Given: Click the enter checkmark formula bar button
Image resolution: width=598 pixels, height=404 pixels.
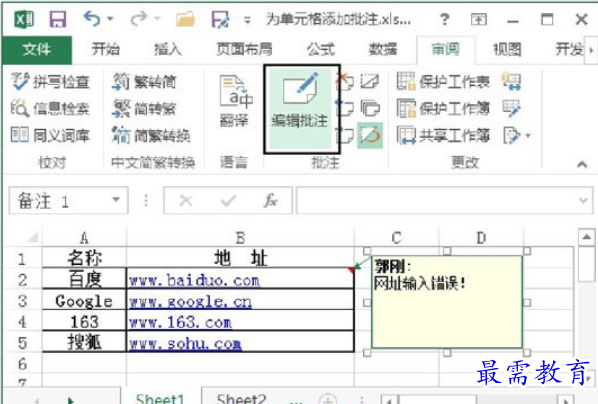Looking at the screenshot, I should 228,200.
